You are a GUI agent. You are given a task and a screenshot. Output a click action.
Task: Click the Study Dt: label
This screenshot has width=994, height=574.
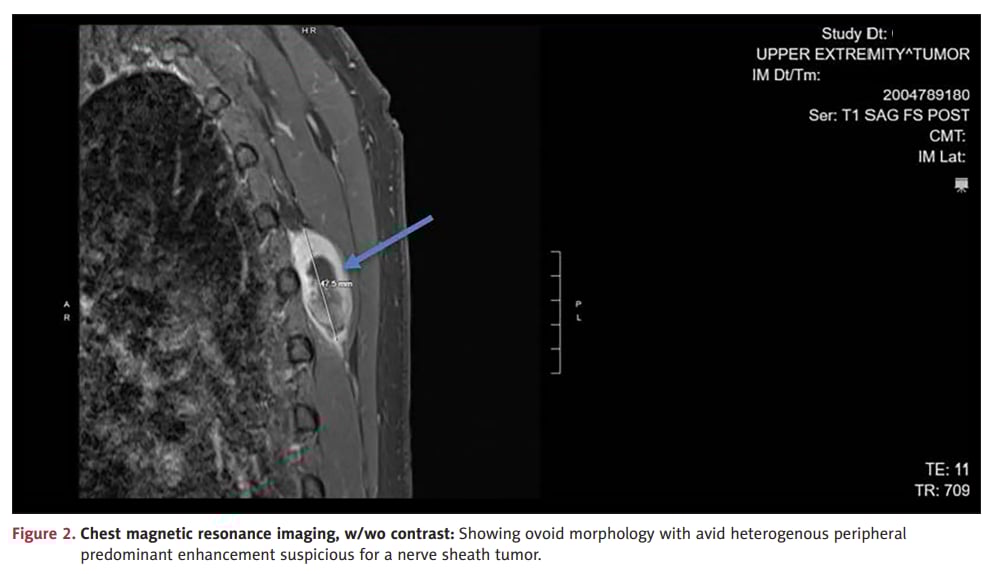[856, 34]
